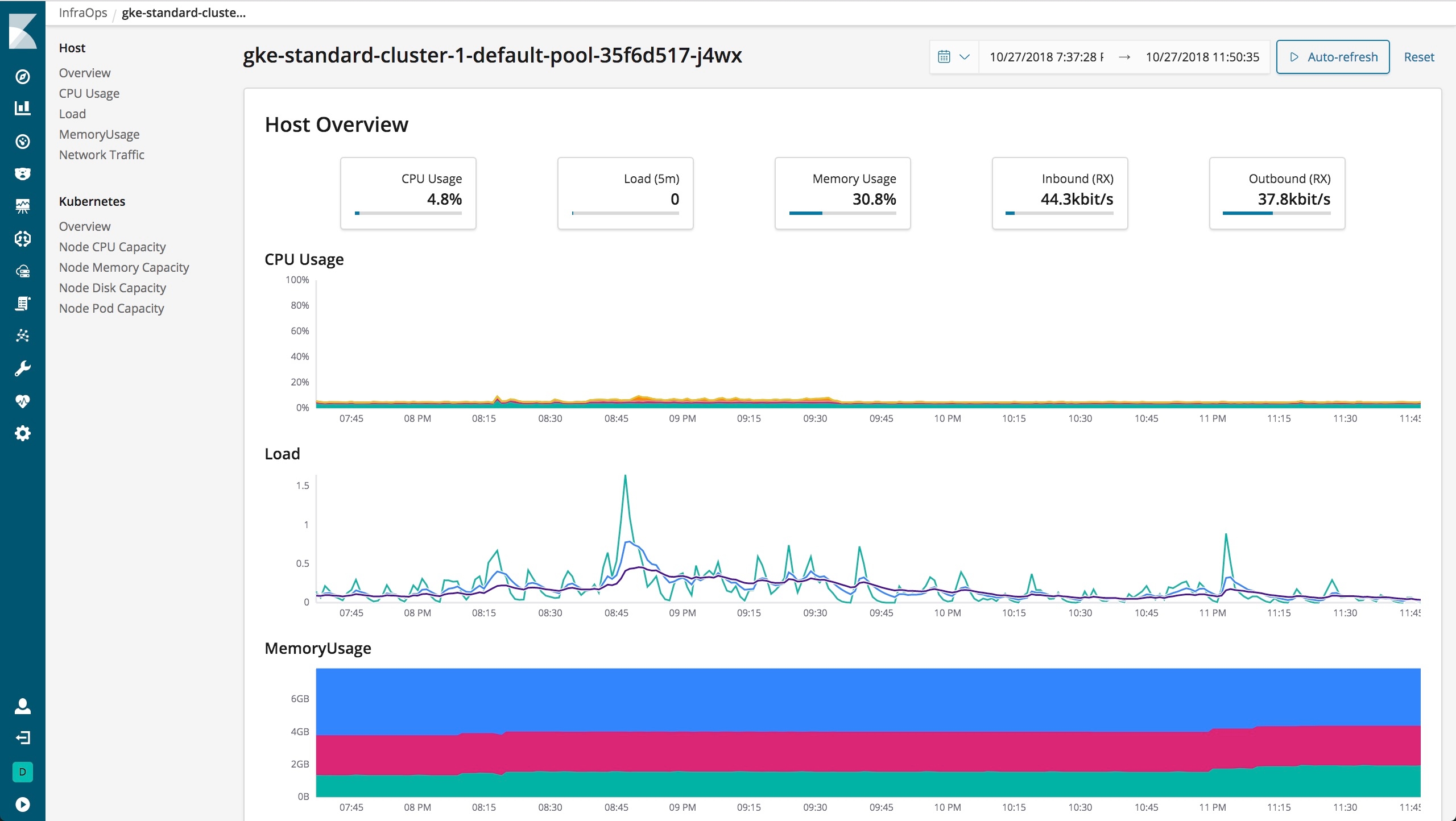This screenshot has height=821, width=1456.
Task: Go to InfraOps breadcrumb
Action: click(x=83, y=13)
